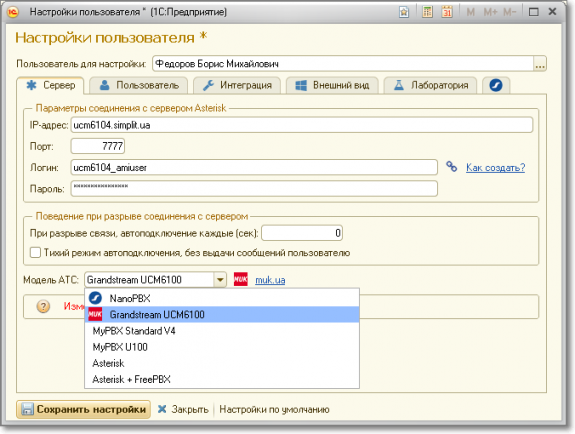Screen dimensions: 575x434
Task: Click the Логин input field
Action: [254, 167]
